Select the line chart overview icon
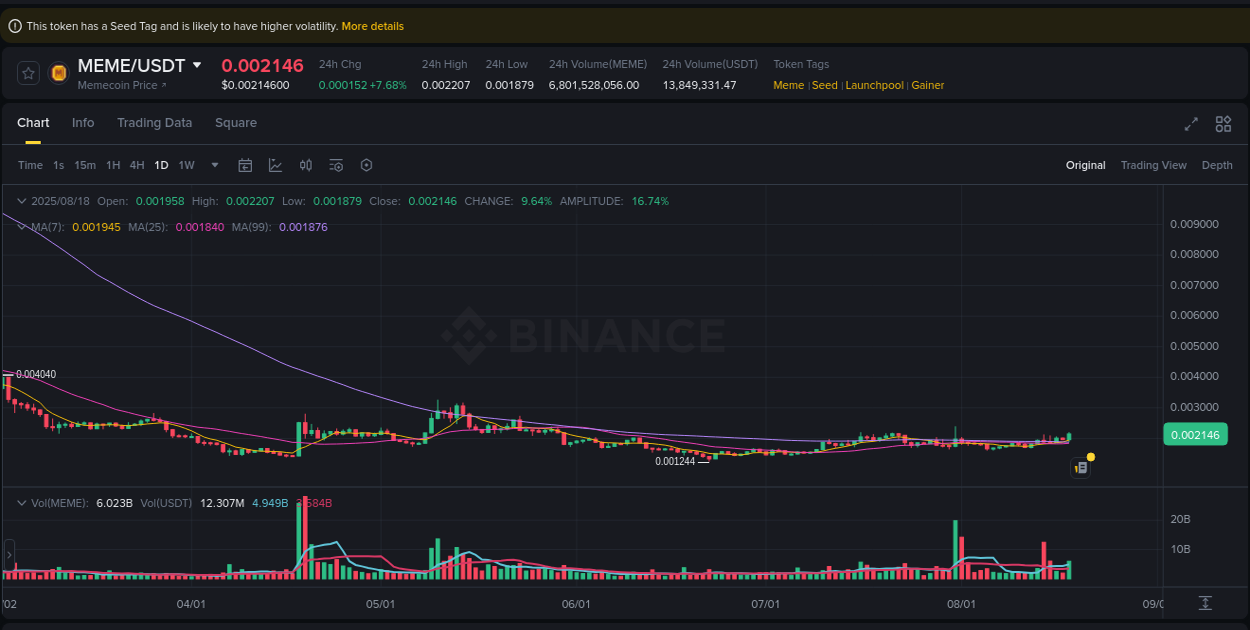The image size is (1250, 630). click(x=276, y=165)
